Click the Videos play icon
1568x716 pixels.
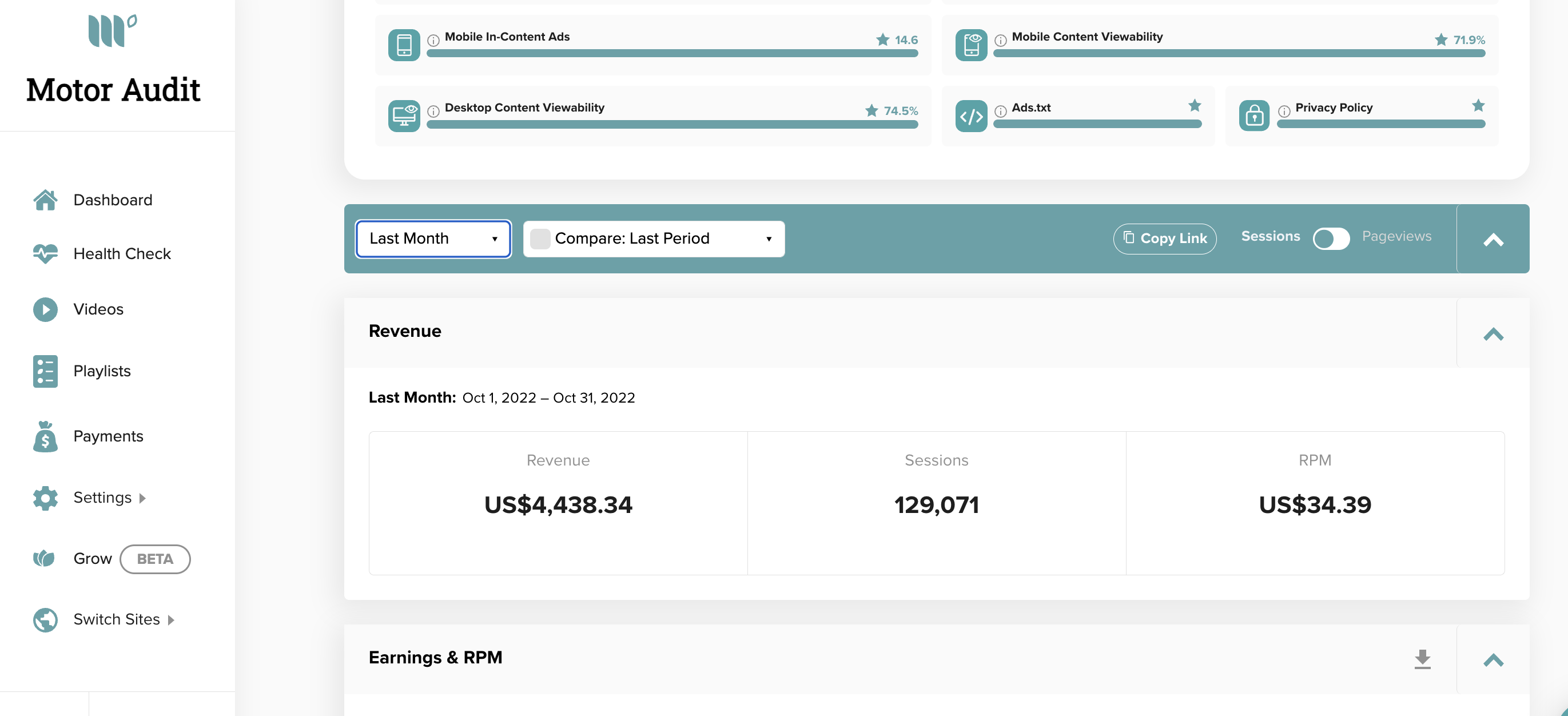pyautogui.click(x=46, y=309)
